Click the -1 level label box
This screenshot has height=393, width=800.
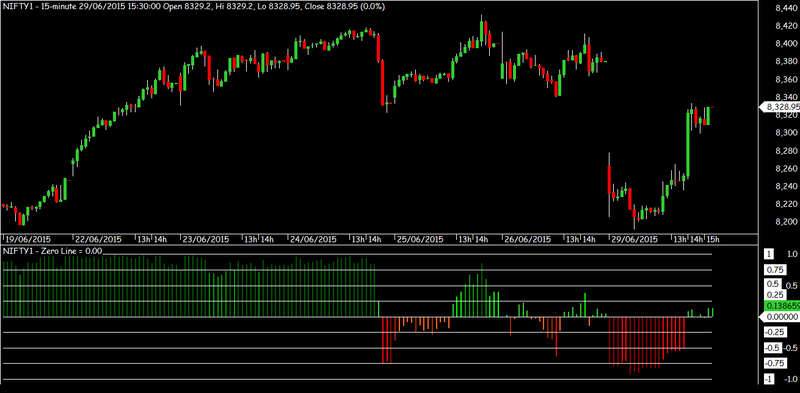point(769,379)
